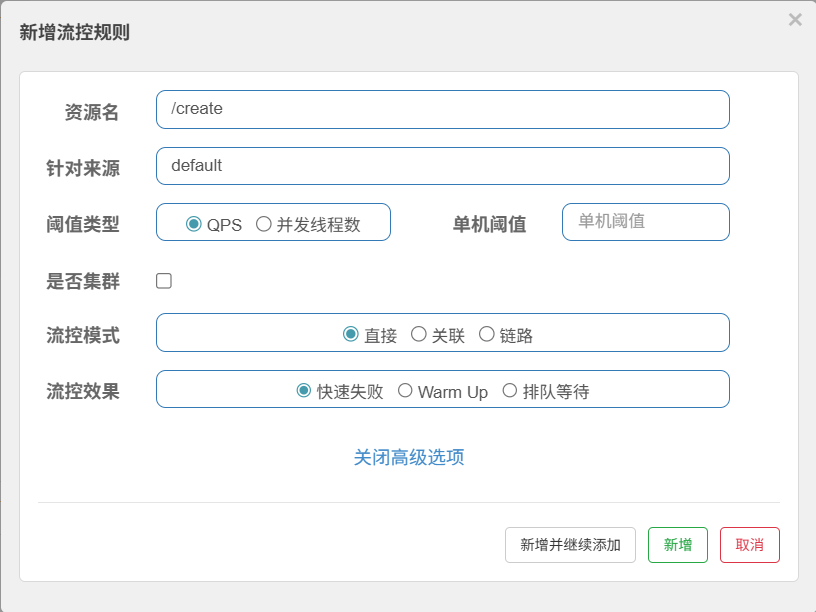Choose 并发线程数 as threshold type
The width and height of the screenshot is (816, 612).
coord(264,224)
